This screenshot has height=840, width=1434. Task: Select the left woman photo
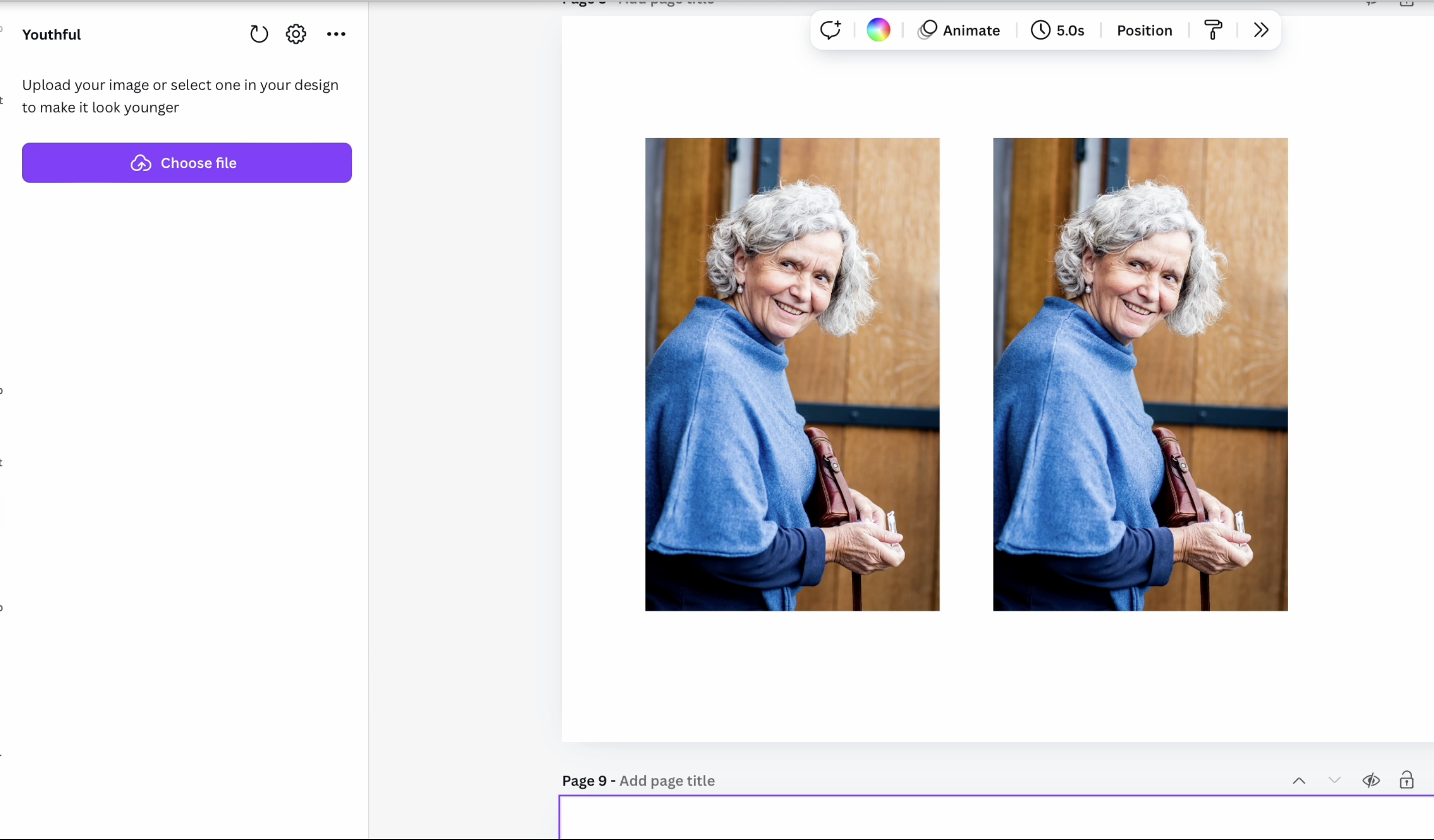point(792,374)
